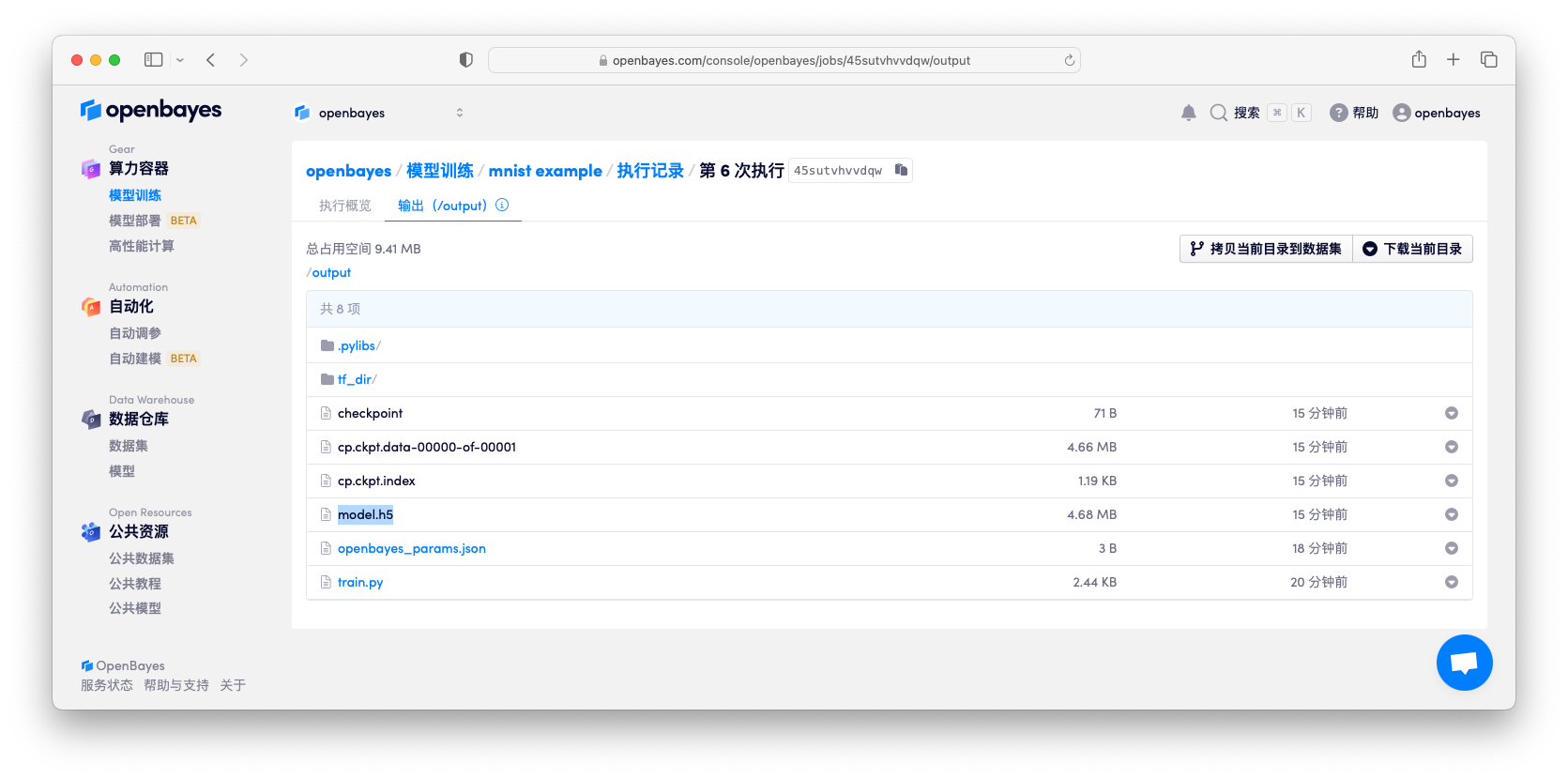The image size is (1568, 779).
Task: Copy the job ID with clipboard icon
Action: (x=901, y=170)
